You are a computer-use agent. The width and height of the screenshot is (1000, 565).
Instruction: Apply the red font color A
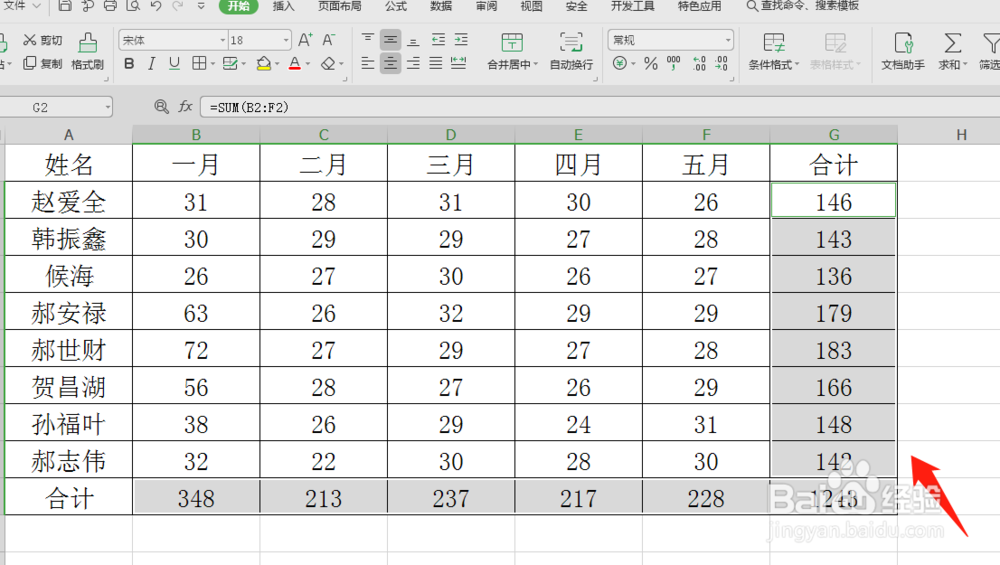click(x=294, y=63)
